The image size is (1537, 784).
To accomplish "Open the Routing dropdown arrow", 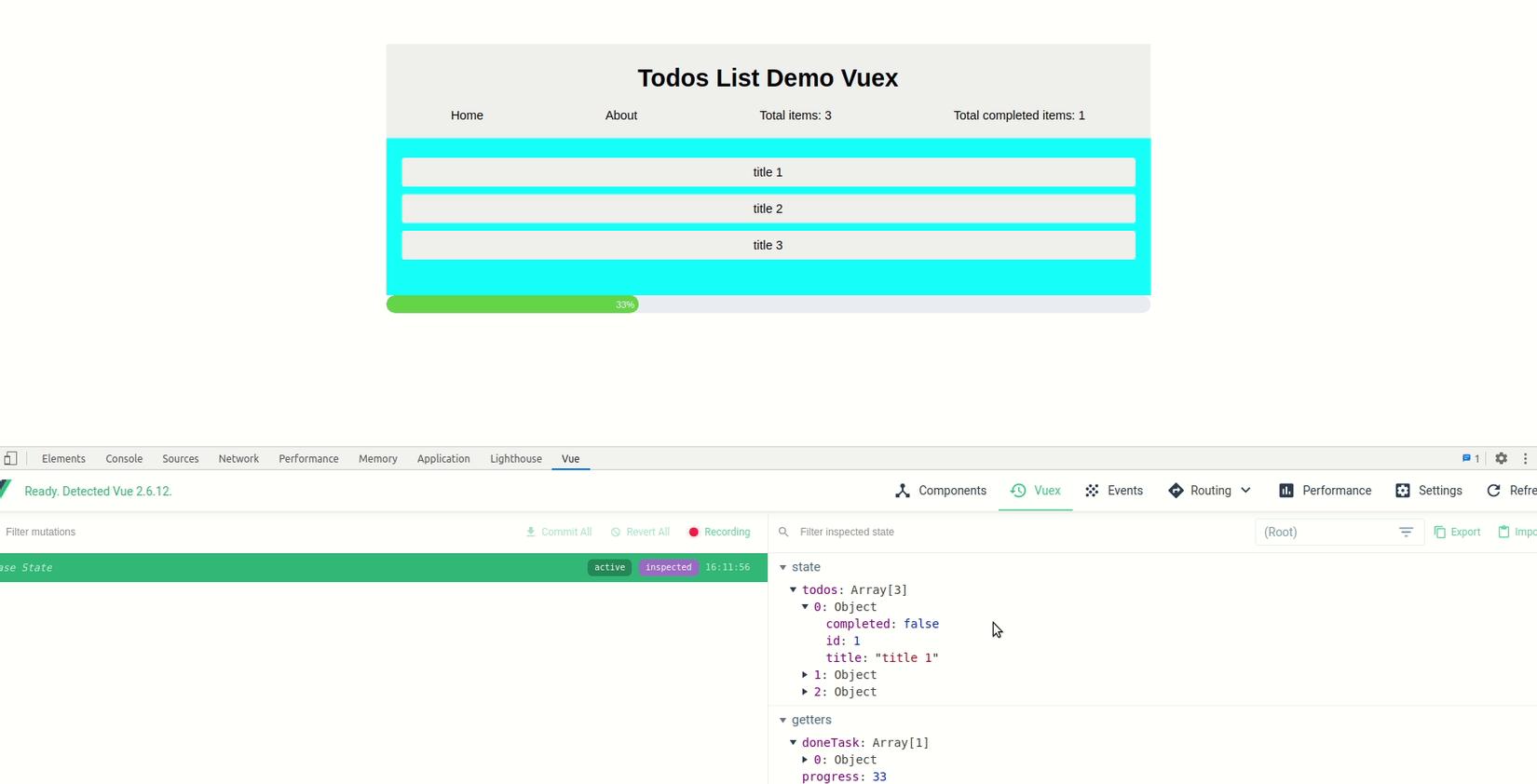I will (x=1245, y=491).
